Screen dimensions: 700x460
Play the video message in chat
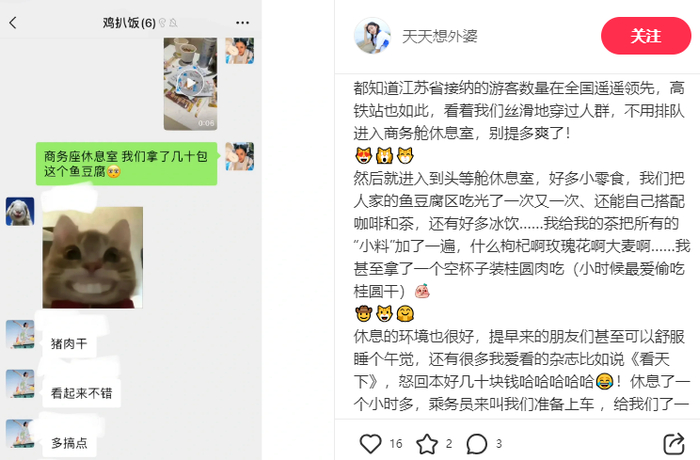(x=191, y=84)
